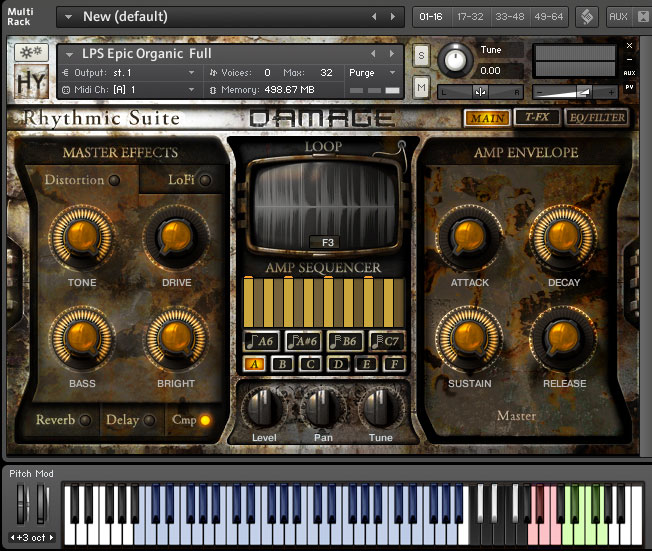Screen dimensions: 652x551
Task: Show rack page 49-64
Action: (x=548, y=17)
